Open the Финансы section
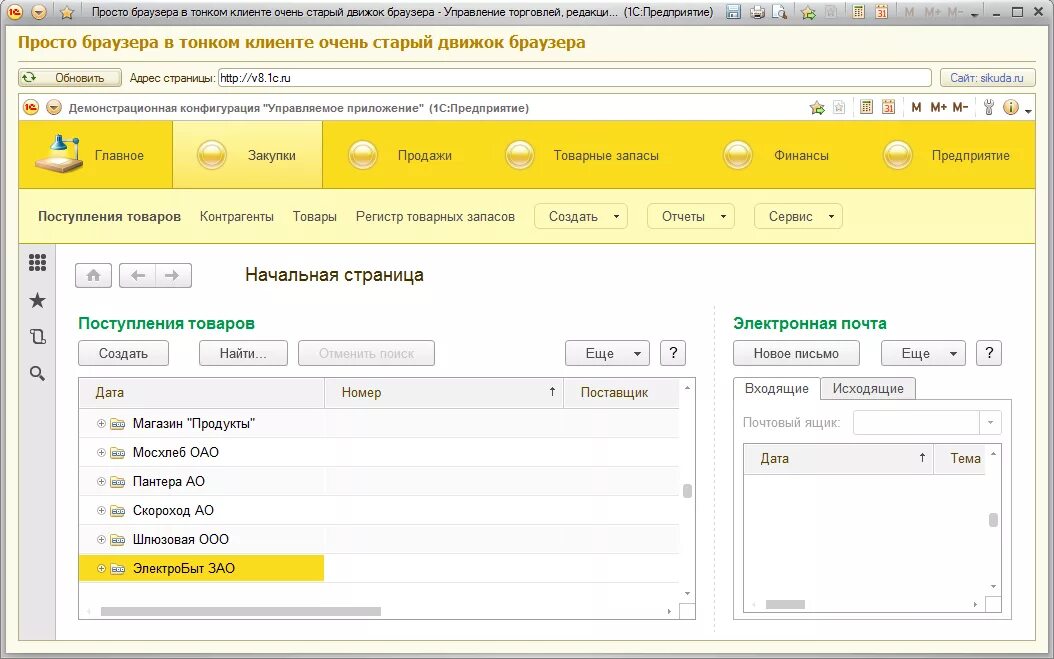The image size is (1054, 659). [776, 155]
